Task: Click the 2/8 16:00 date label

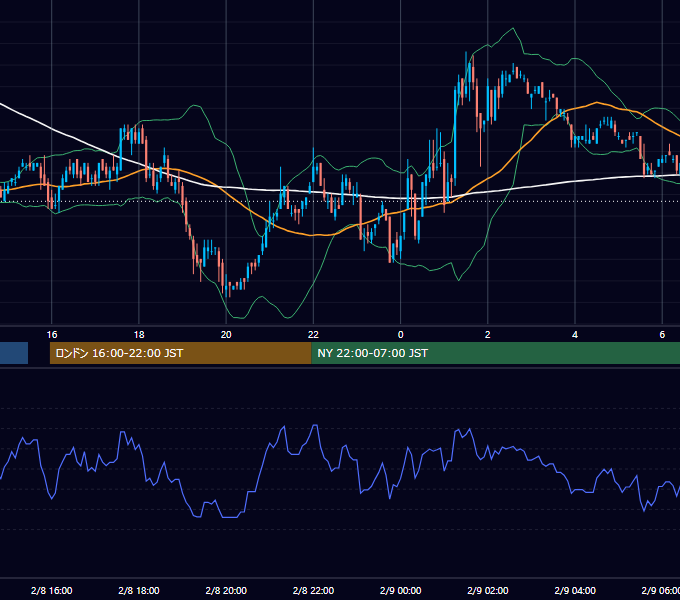Action: tap(52, 590)
